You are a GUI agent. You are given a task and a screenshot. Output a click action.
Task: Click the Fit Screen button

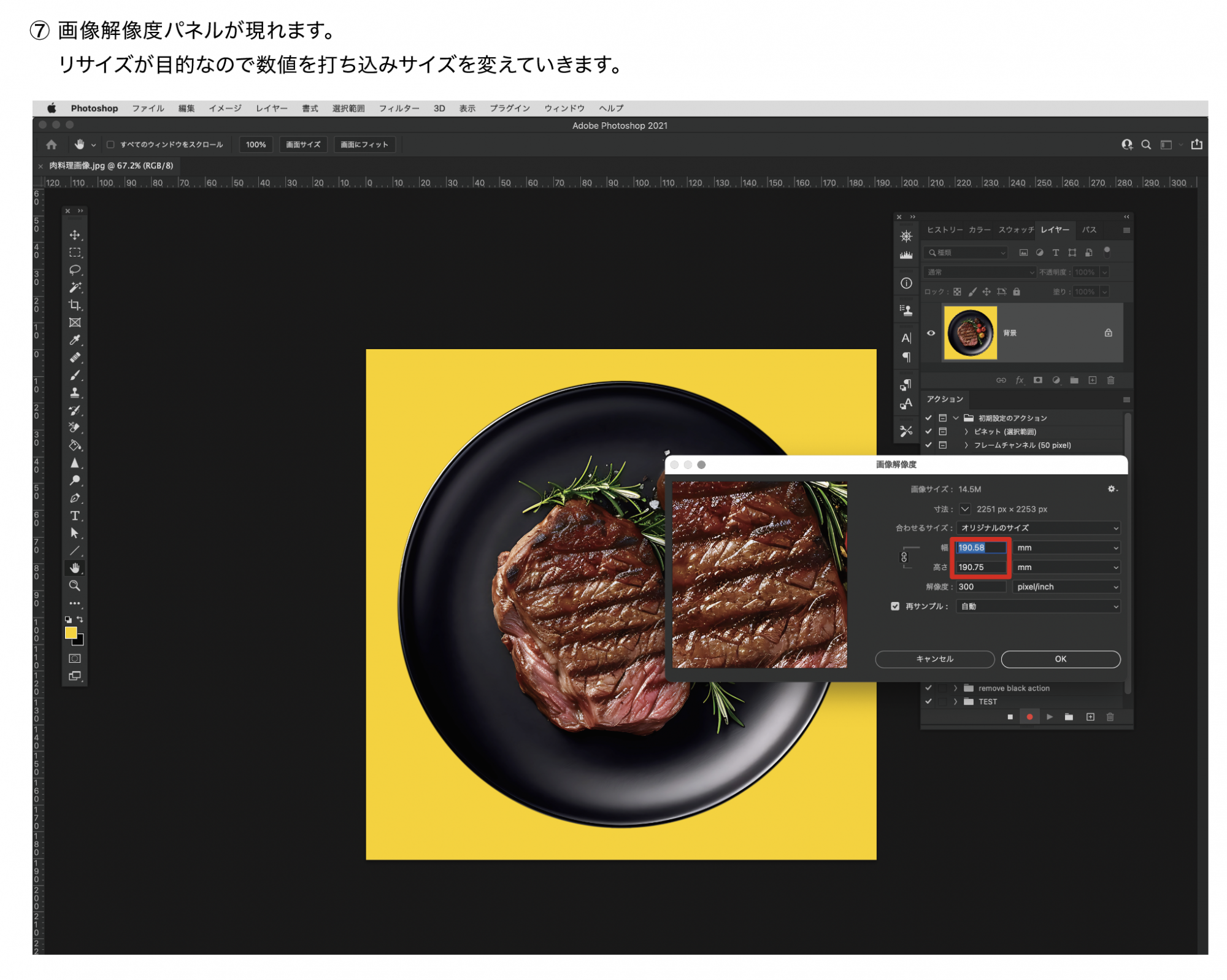tap(364, 145)
